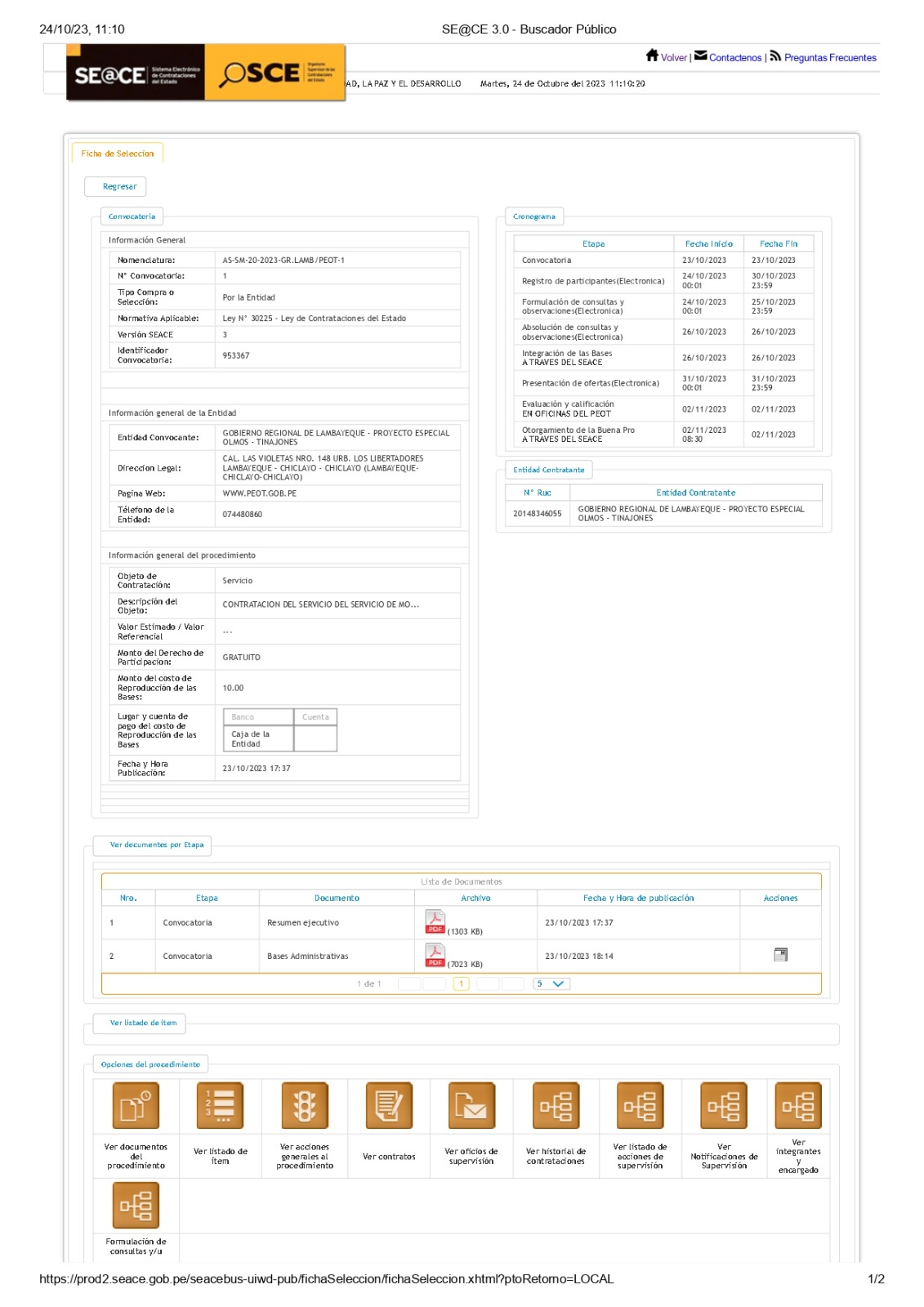Open the Ver Notificaciones de Supervisión icon

click(724, 1105)
